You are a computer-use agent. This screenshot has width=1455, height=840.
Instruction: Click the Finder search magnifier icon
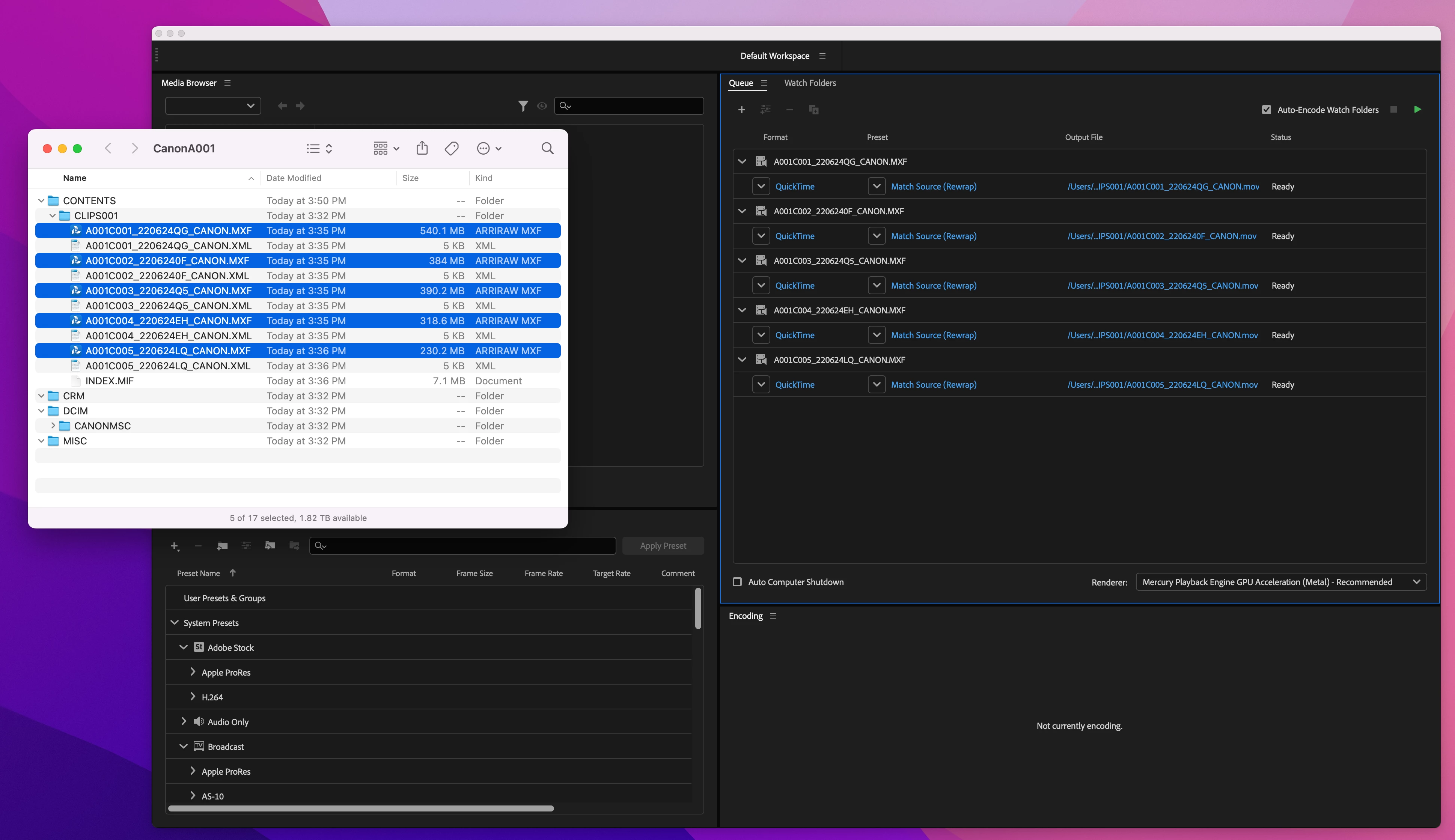[x=547, y=148]
